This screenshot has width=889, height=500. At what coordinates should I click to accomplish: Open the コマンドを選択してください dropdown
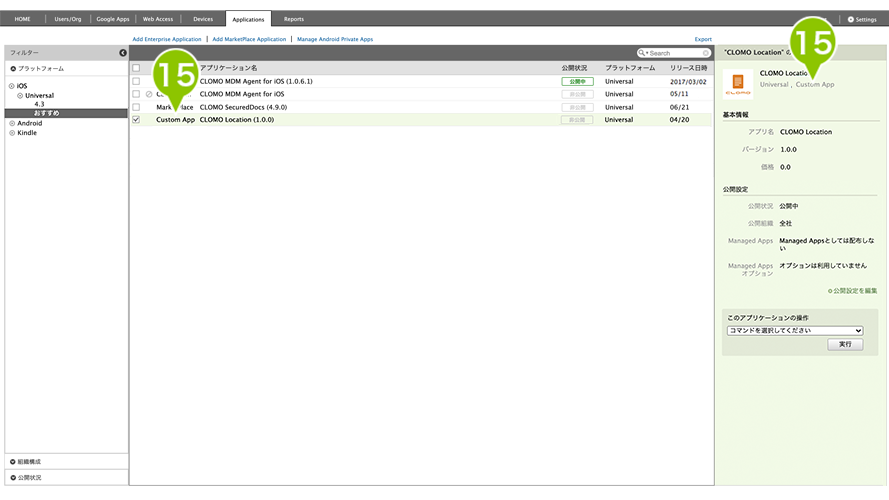[795, 330]
